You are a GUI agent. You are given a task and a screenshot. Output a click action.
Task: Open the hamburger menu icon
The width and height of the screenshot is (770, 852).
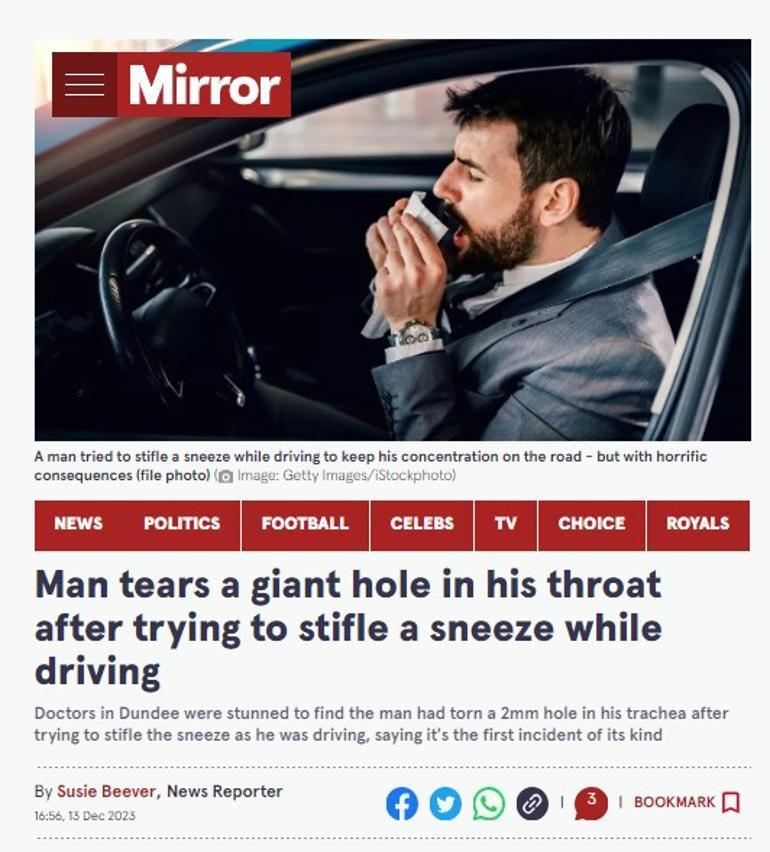click(x=84, y=85)
